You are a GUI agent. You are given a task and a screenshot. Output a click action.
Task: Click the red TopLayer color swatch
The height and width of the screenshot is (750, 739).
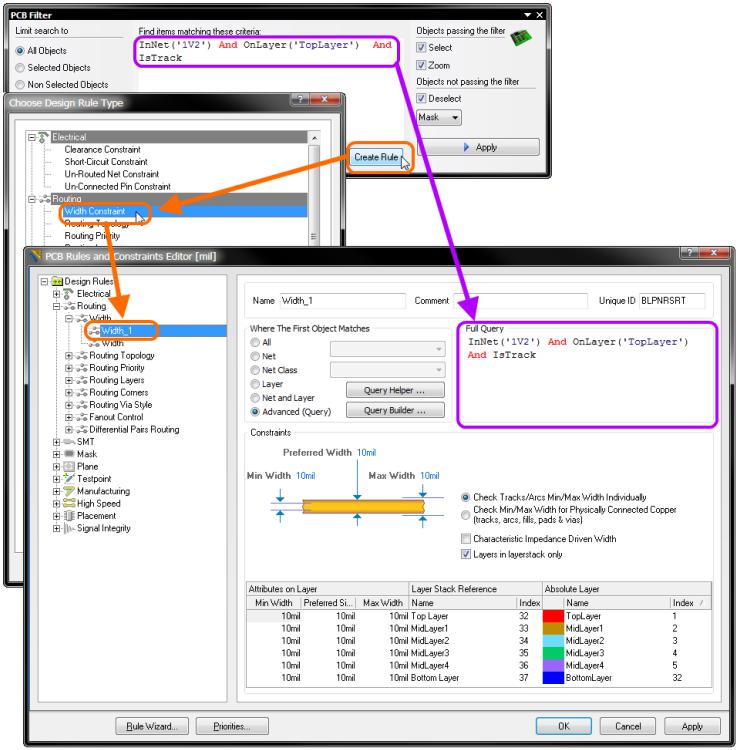551,617
